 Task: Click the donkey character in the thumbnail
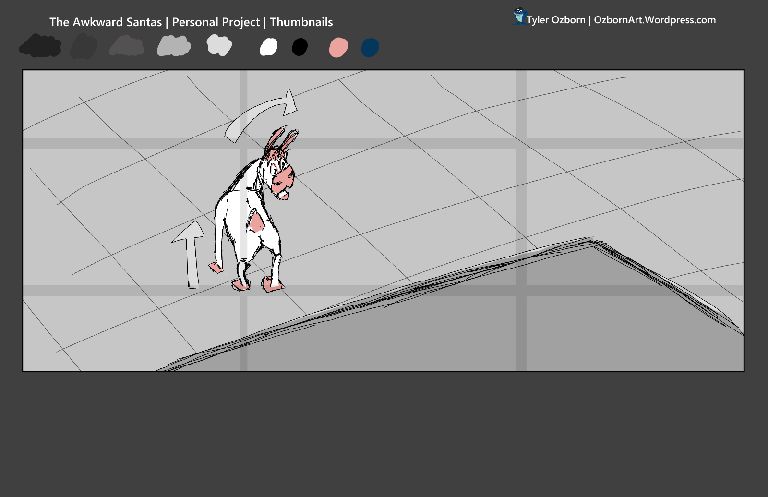pyautogui.click(x=255, y=211)
